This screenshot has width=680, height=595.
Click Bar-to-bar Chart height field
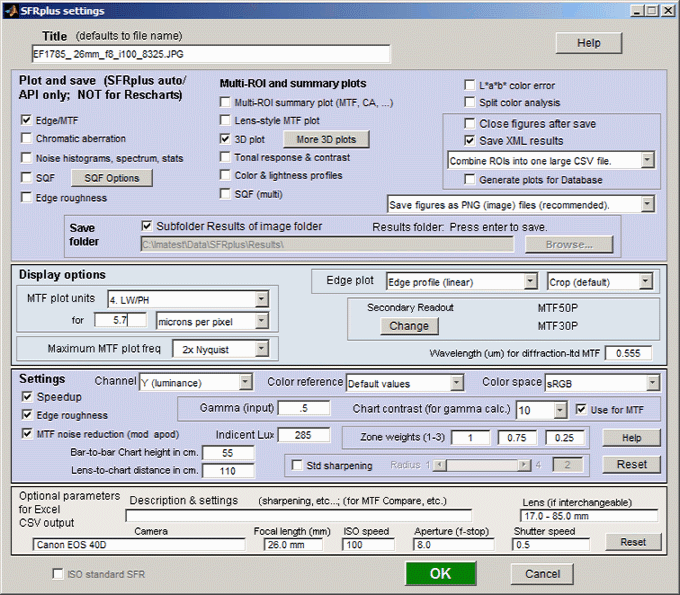click(228, 453)
